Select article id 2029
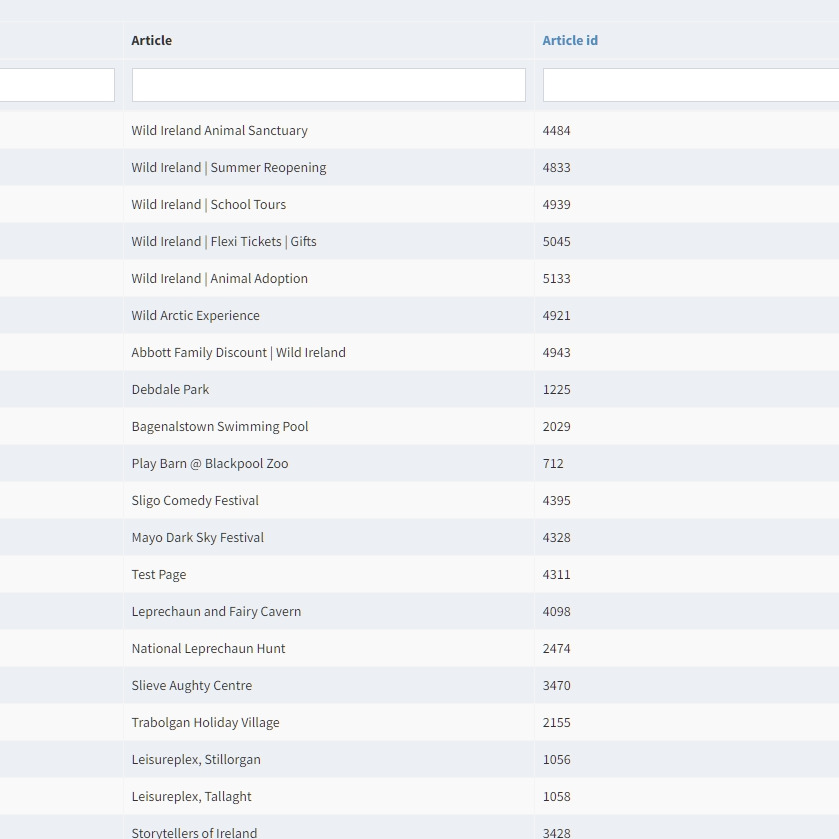839x839 pixels. point(556,426)
